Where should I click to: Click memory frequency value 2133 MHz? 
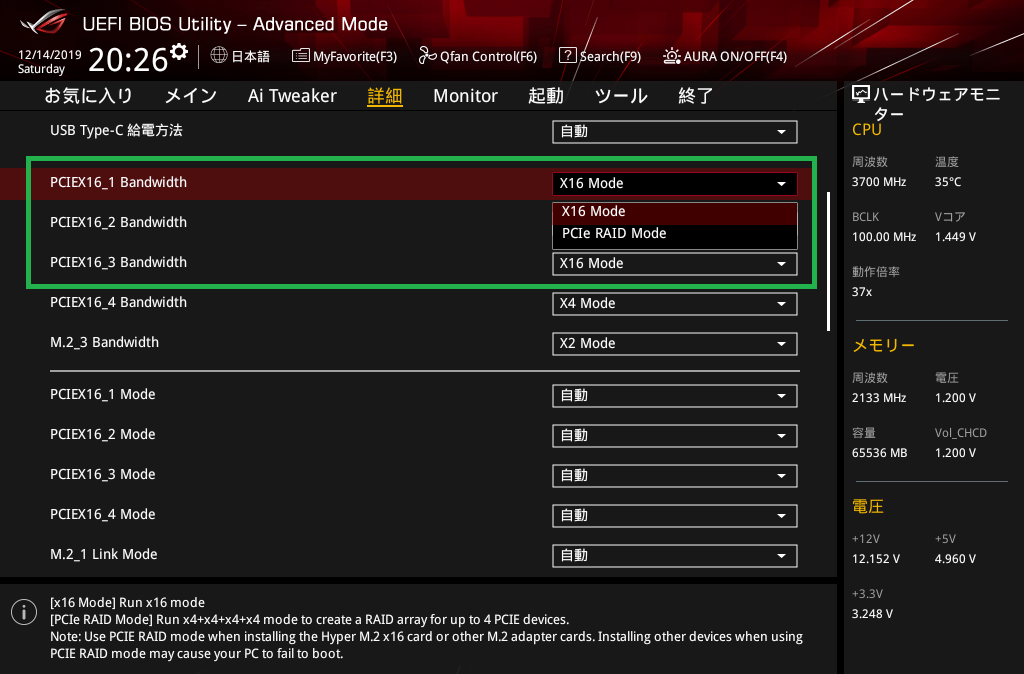[879, 398]
